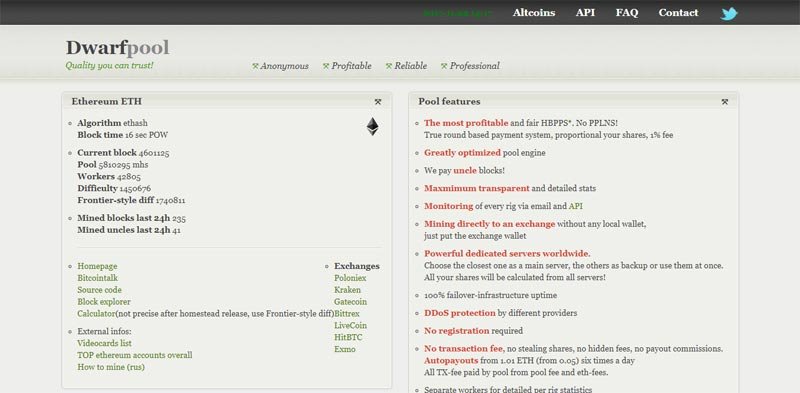The width and height of the screenshot is (800, 393).
Task: Open the Block explorer link
Action: [104, 302]
